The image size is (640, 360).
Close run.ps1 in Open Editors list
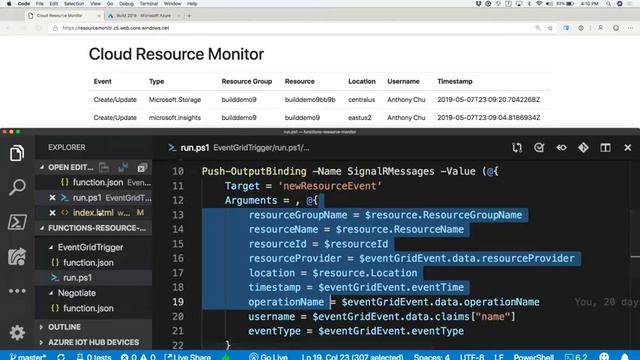(52, 198)
